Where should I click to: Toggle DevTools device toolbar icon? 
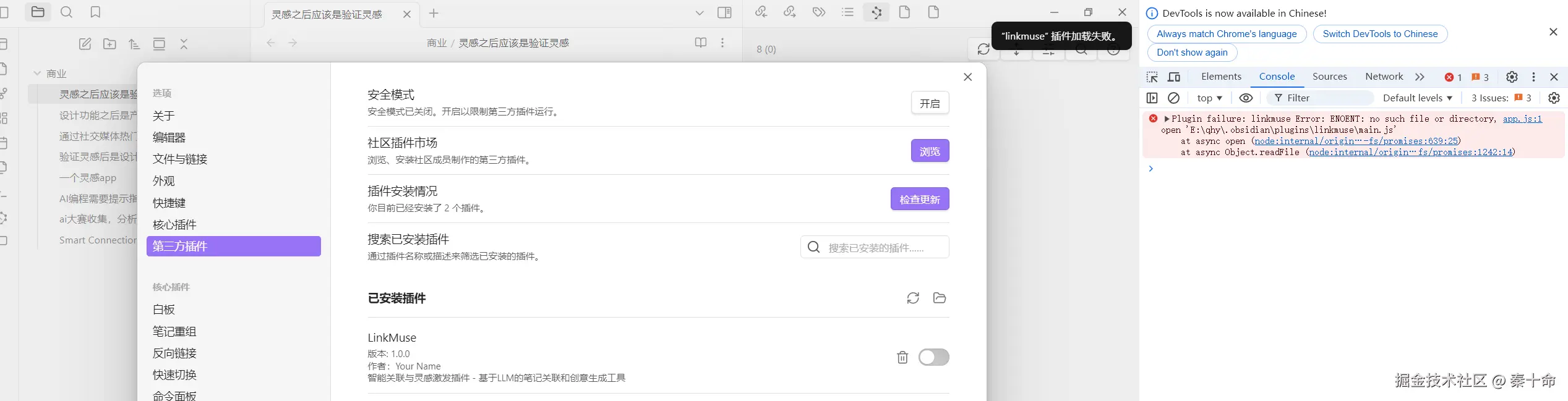point(1174,77)
